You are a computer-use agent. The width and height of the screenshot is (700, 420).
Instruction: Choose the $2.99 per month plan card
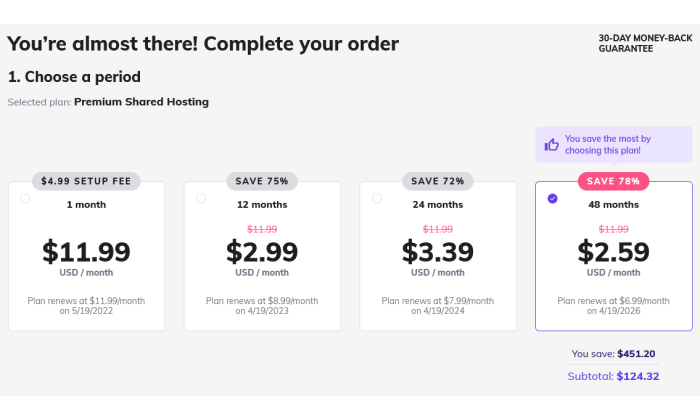tap(262, 256)
